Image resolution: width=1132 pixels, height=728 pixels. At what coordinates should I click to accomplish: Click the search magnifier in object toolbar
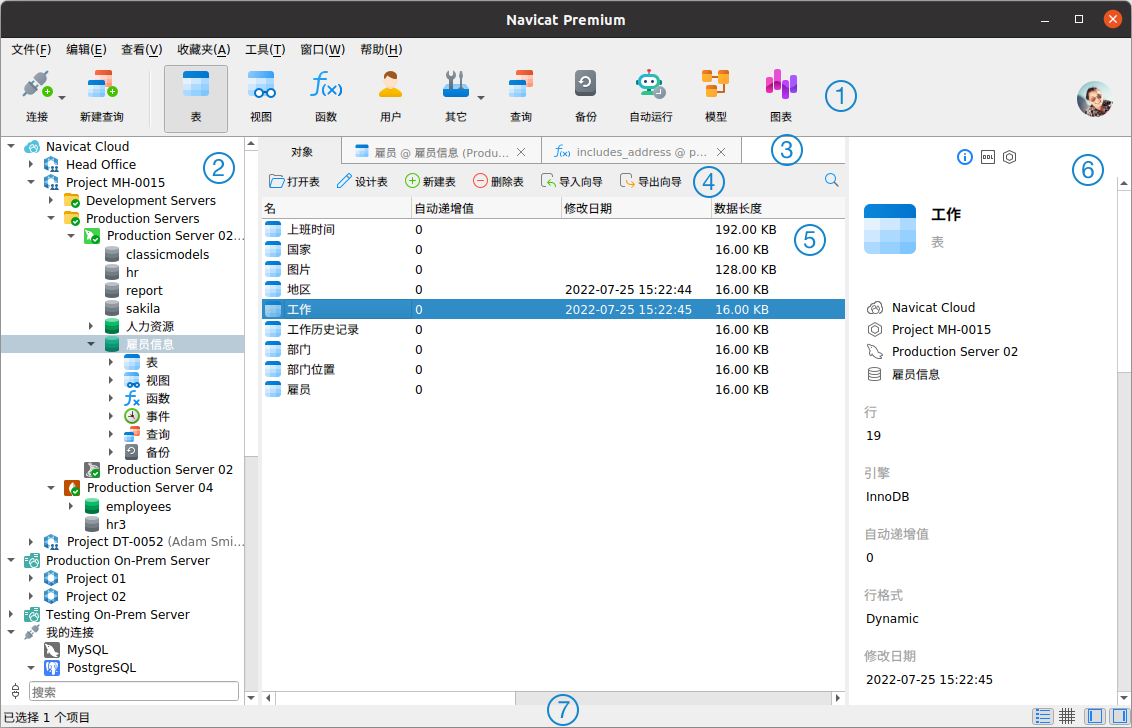click(x=832, y=180)
